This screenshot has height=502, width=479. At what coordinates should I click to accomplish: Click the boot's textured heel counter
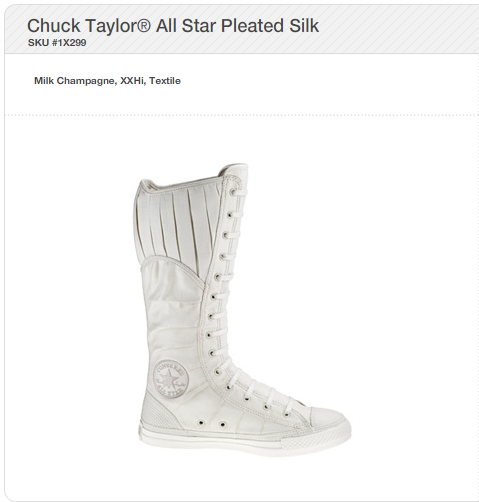[158, 413]
